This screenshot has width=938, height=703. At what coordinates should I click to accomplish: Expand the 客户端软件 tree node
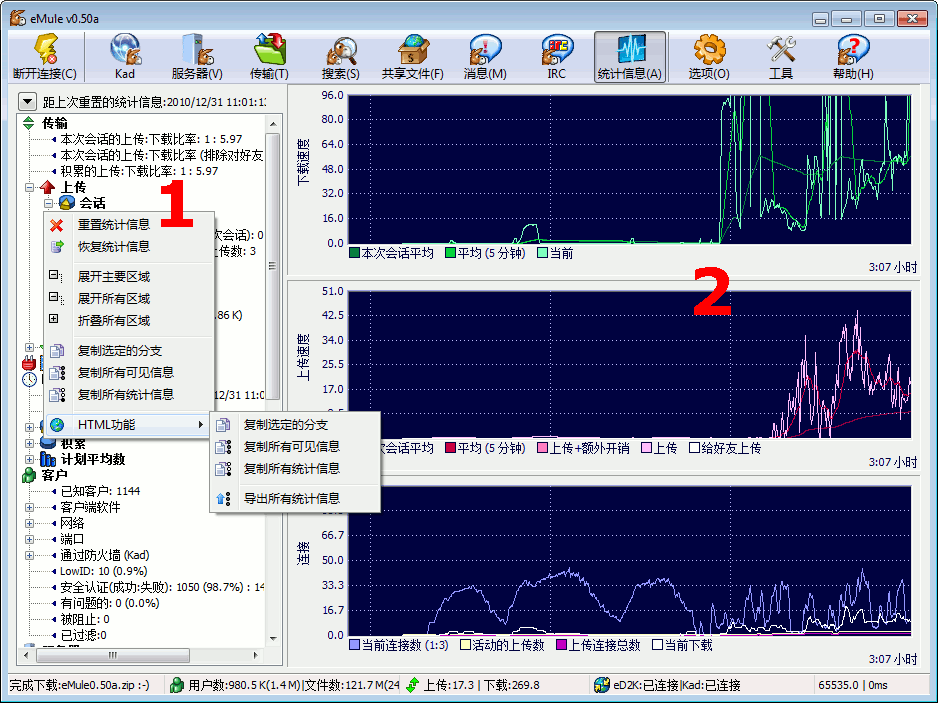coord(30,507)
